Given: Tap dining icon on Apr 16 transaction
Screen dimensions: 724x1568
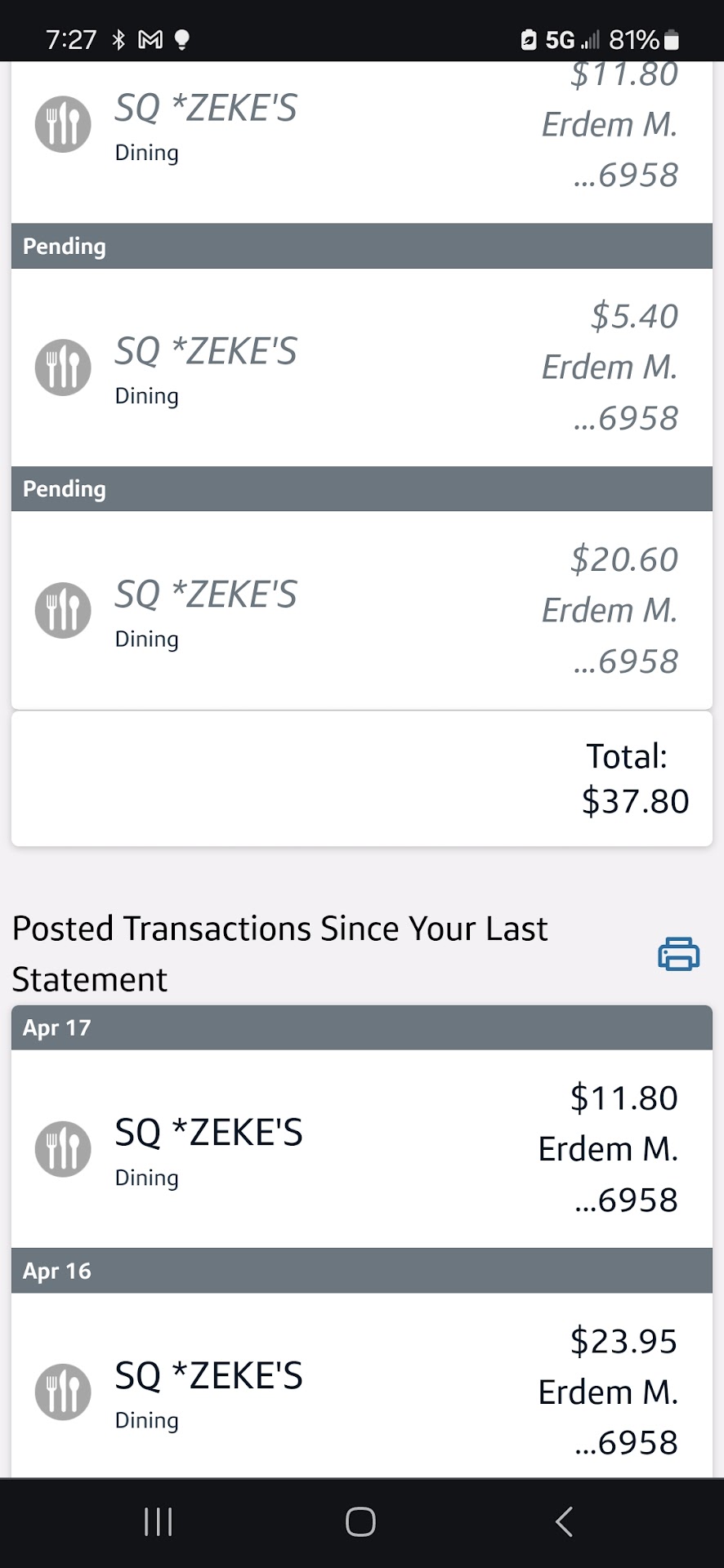Looking at the screenshot, I should (x=63, y=1392).
